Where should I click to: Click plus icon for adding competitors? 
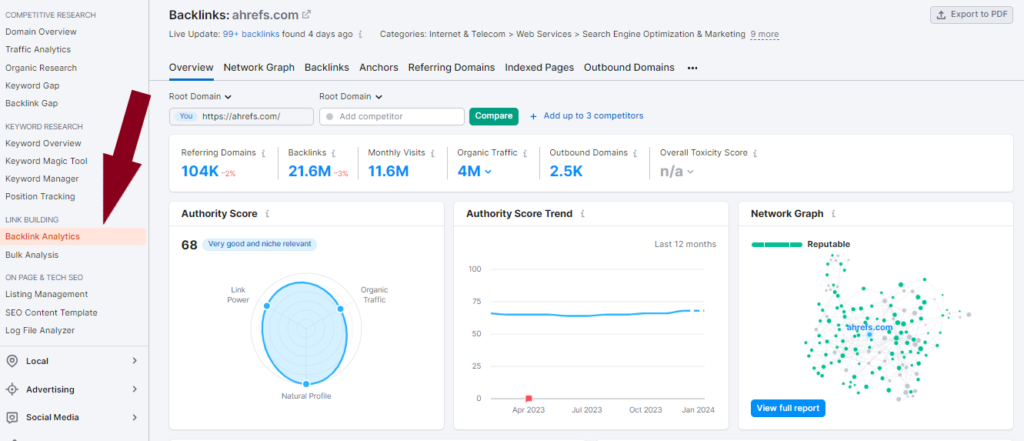click(533, 116)
